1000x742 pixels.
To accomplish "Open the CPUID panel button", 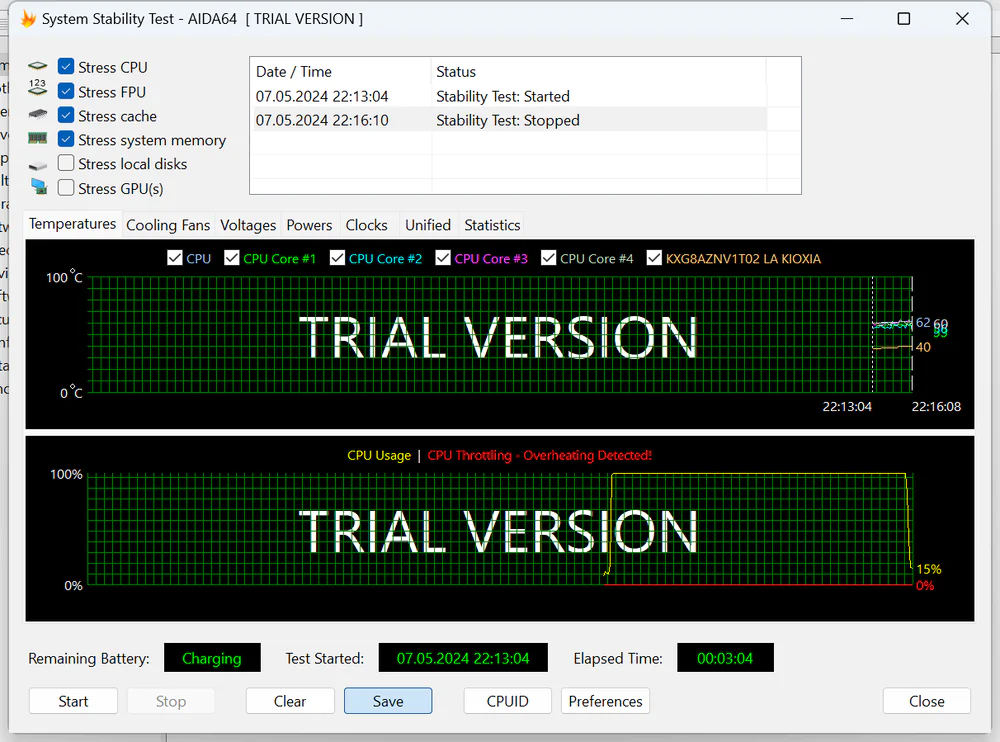I will (508, 701).
